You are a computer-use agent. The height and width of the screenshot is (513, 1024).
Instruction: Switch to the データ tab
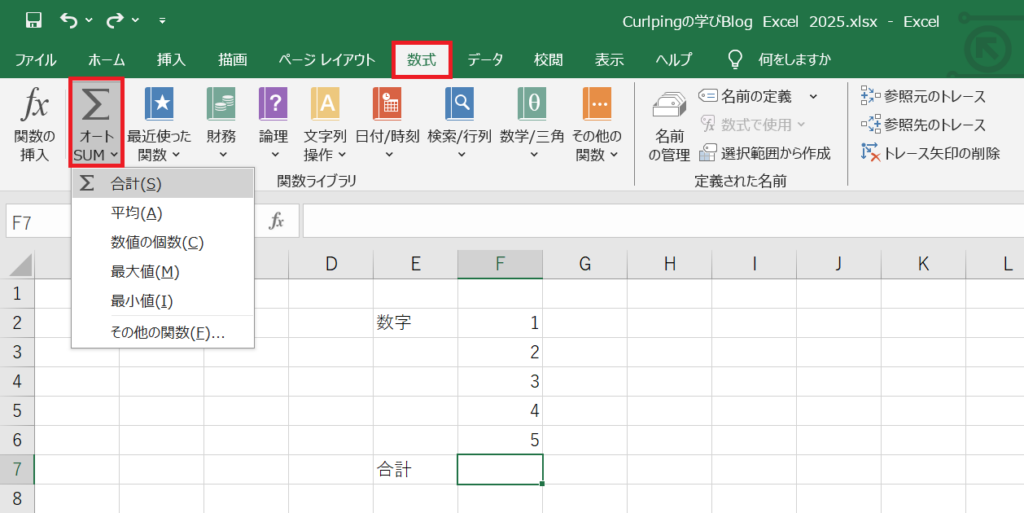[485, 60]
